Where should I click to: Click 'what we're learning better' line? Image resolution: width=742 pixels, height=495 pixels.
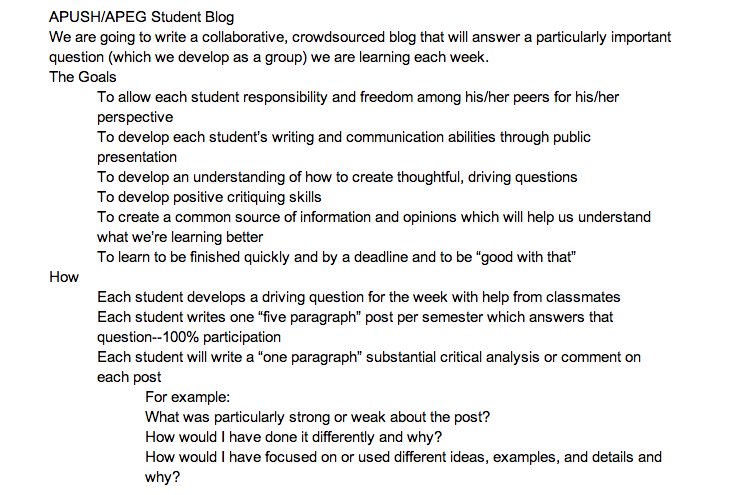[x=180, y=237]
